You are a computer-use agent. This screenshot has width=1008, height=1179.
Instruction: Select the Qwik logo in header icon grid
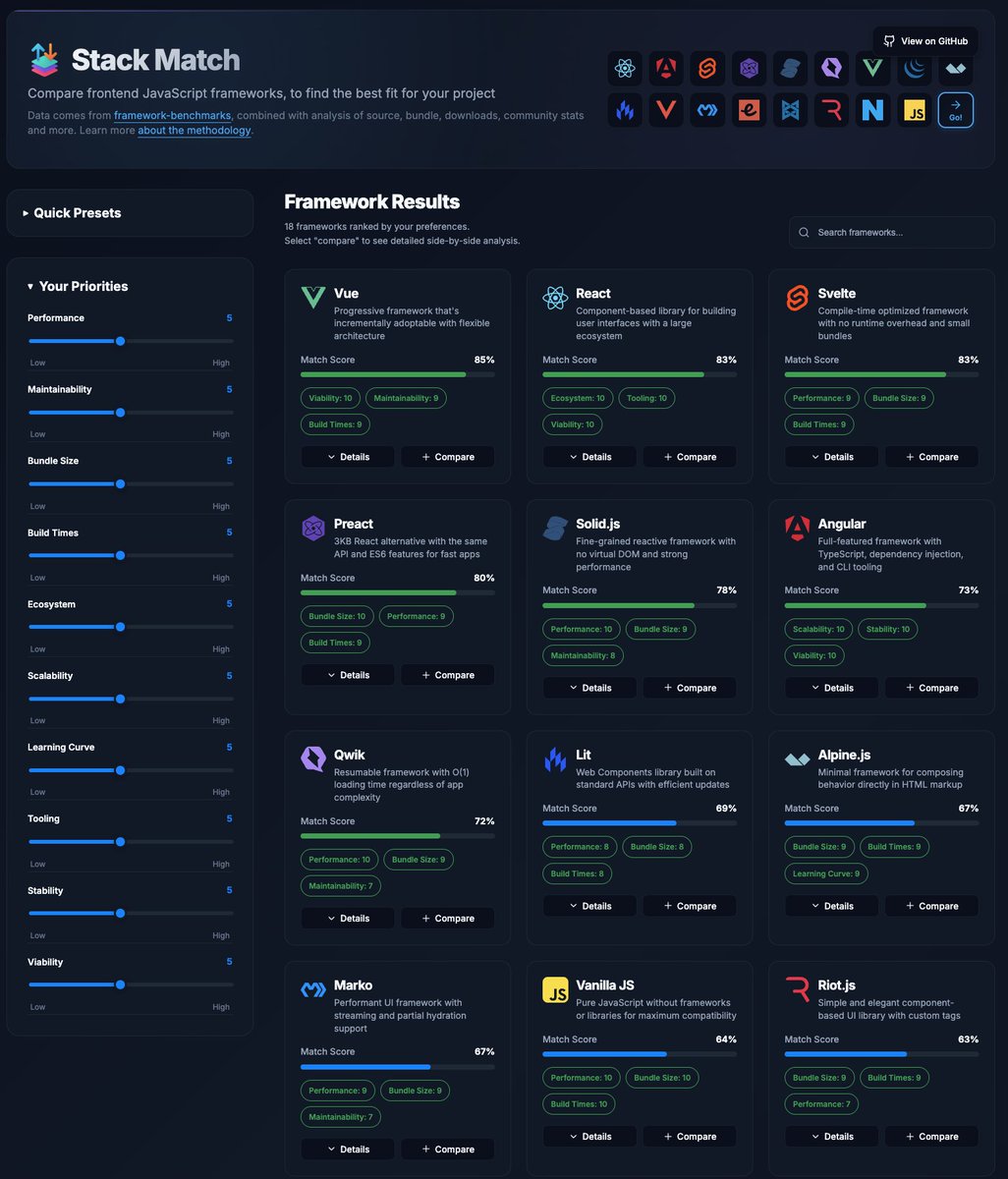831,68
